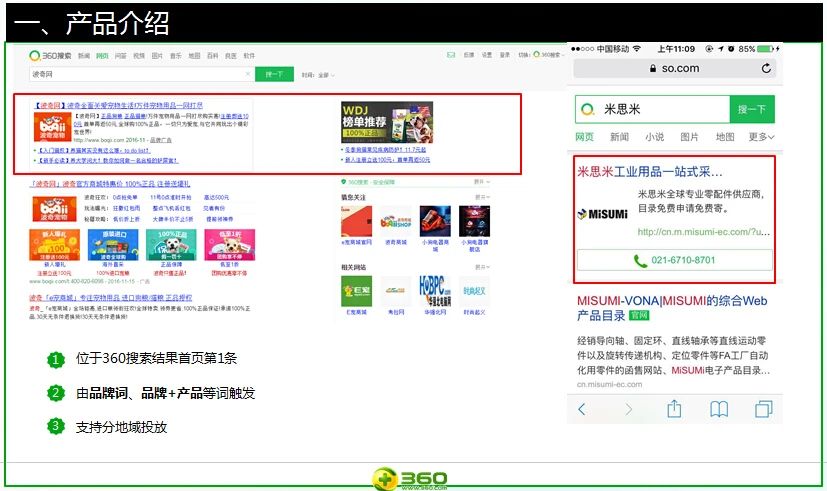The height and width of the screenshot is (491, 827).
Task: Click the WDJ 榜单推荐 banner image
Action: coord(385,123)
